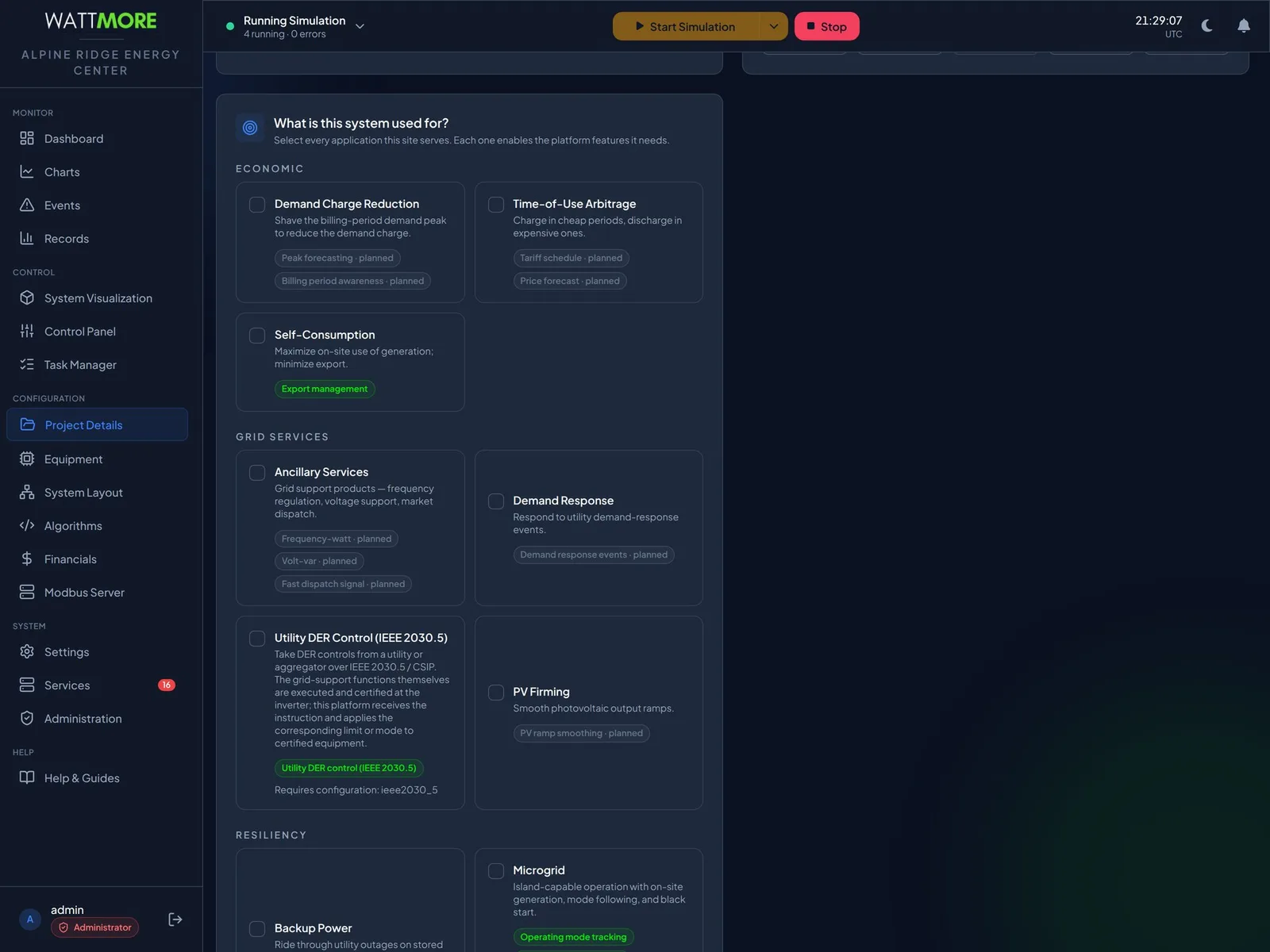Click the admin avatar circle
Screen dimensions: 1270x952
30,919
